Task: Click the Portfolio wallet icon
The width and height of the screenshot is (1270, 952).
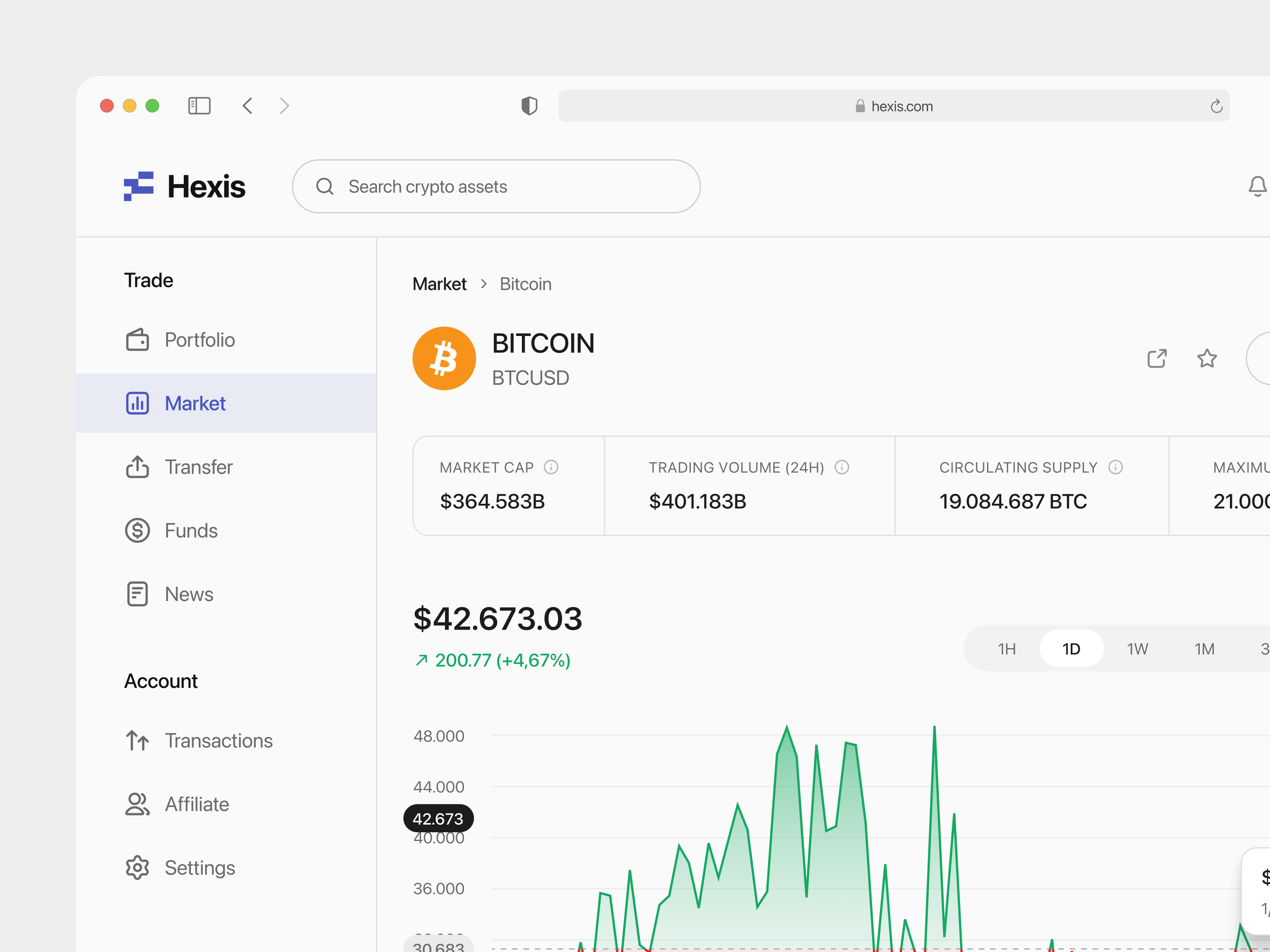Action: [137, 340]
